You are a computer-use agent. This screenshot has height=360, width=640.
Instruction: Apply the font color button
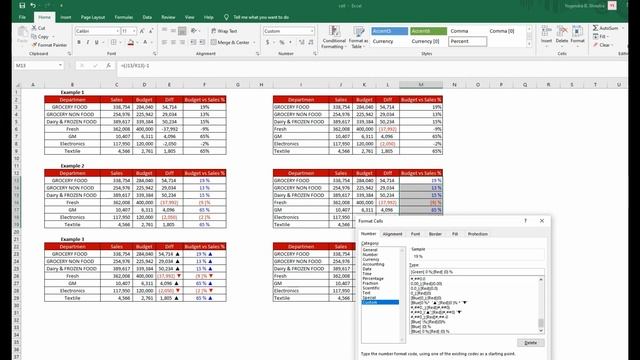pos(145,42)
